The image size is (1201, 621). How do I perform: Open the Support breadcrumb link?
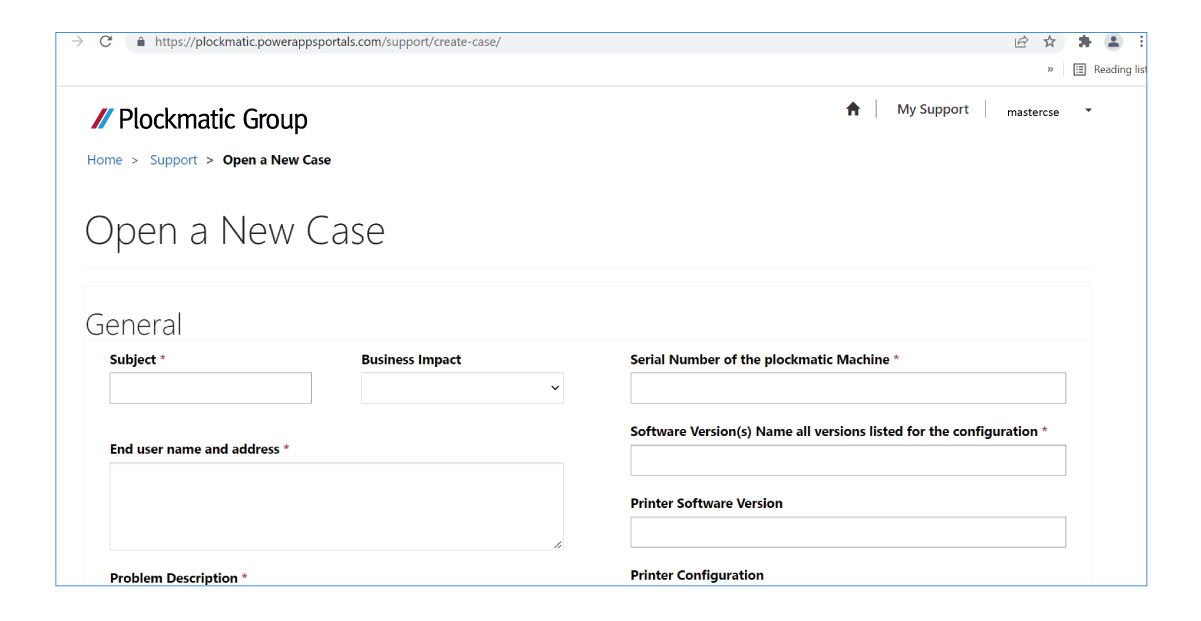173,159
